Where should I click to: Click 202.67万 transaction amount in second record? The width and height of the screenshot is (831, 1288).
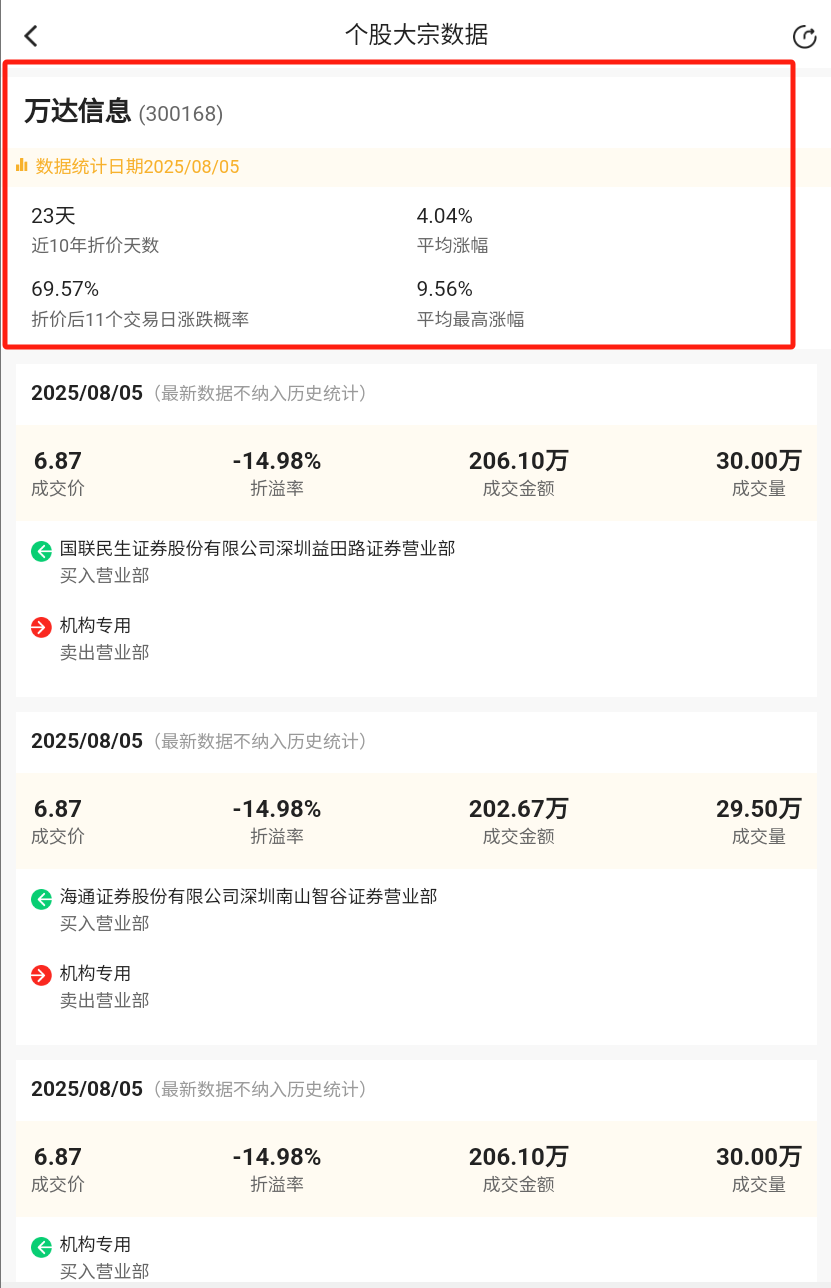pos(518,808)
